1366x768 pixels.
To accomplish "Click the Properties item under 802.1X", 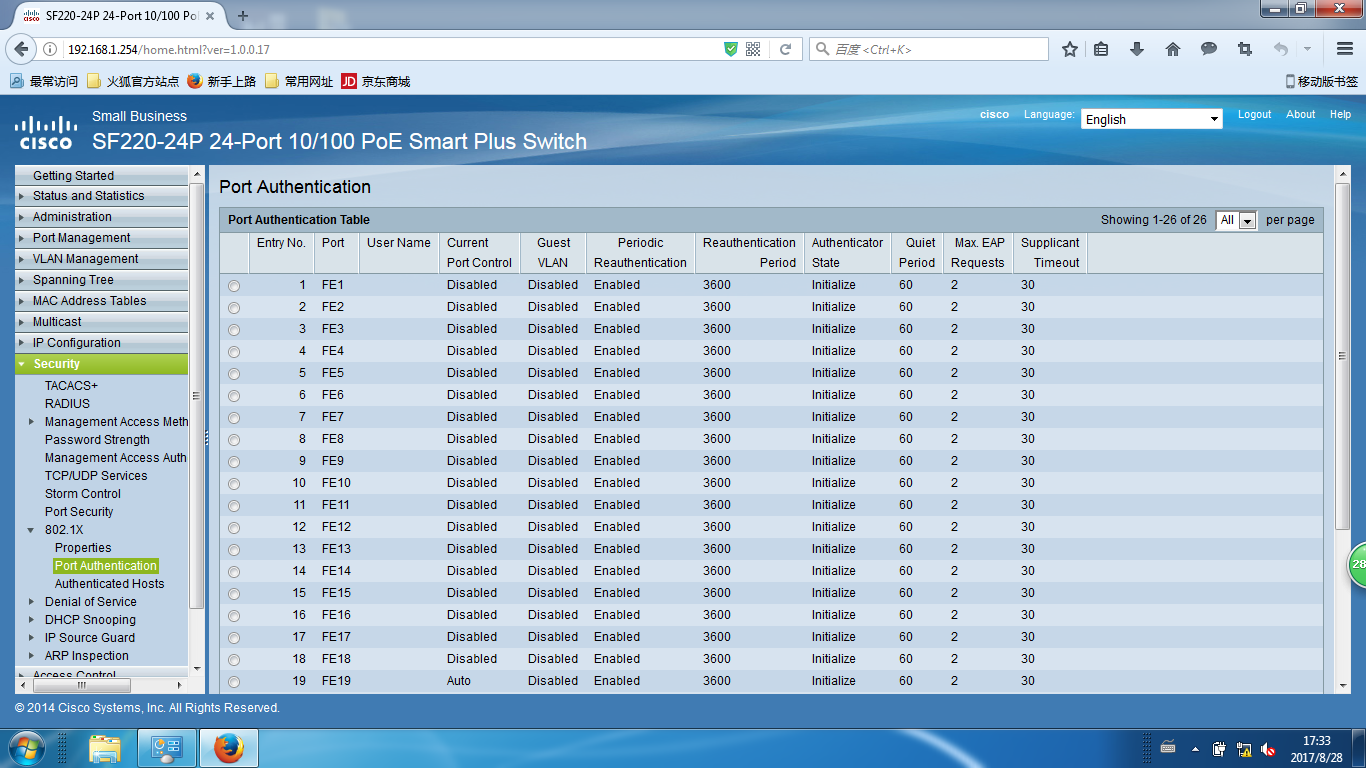I will pyautogui.click(x=83, y=548).
